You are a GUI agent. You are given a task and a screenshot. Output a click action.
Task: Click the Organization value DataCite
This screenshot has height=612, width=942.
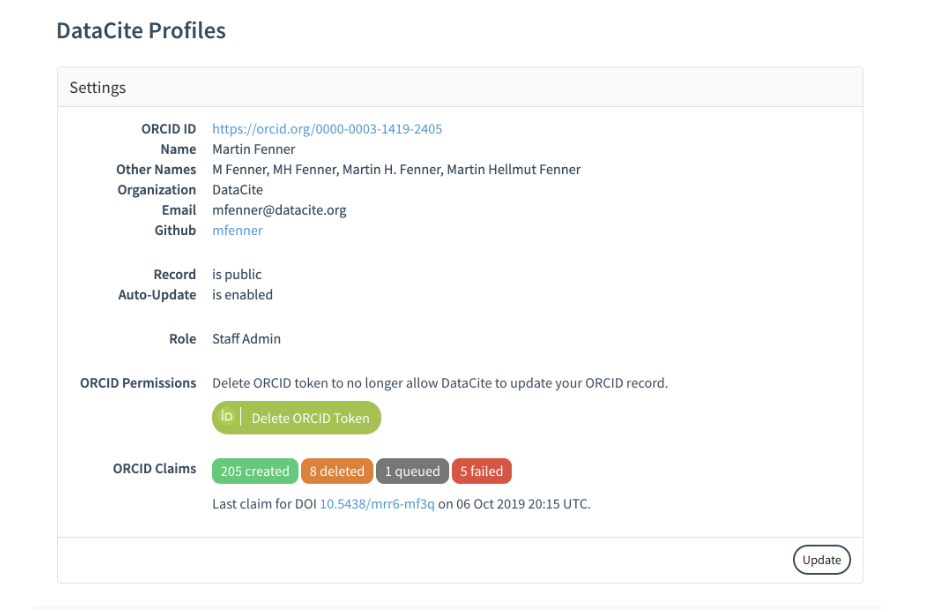click(x=237, y=190)
